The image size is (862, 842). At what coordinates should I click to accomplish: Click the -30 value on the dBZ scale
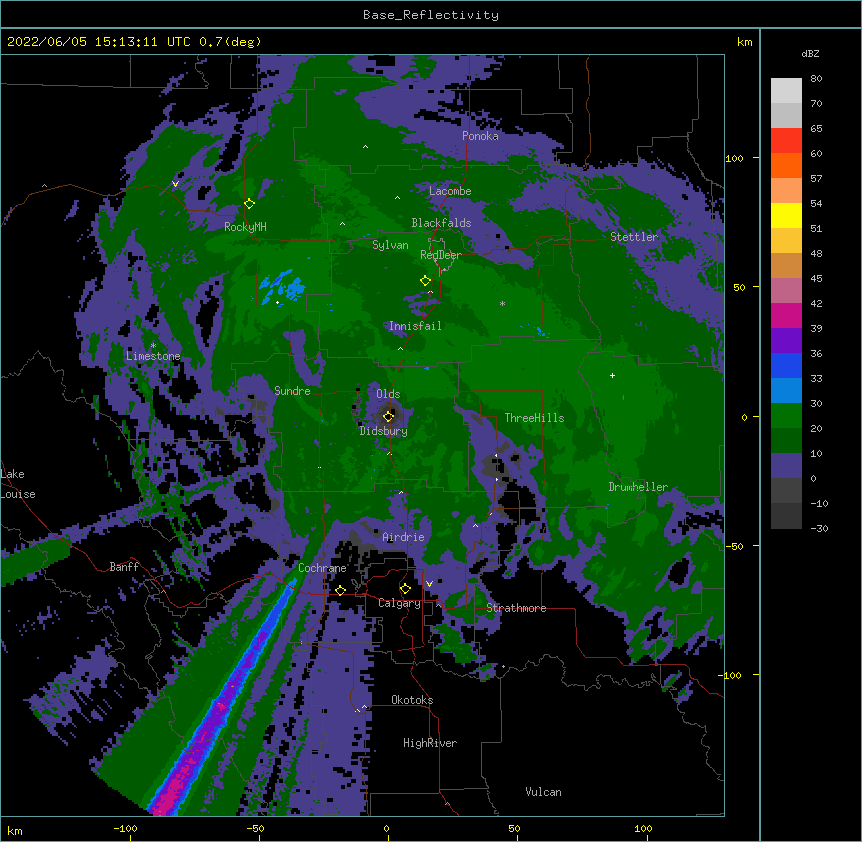tap(819, 528)
